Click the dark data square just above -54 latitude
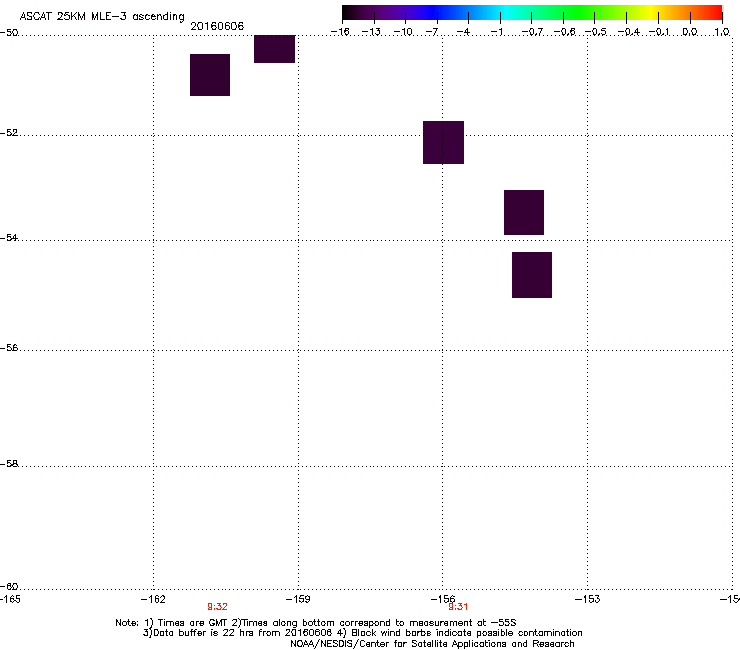The width and height of the screenshot is (740, 650). click(524, 212)
